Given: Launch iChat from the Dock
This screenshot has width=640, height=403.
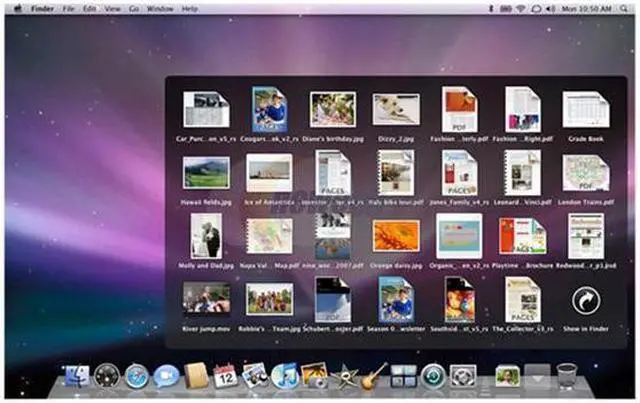Looking at the screenshot, I should click(166, 376).
